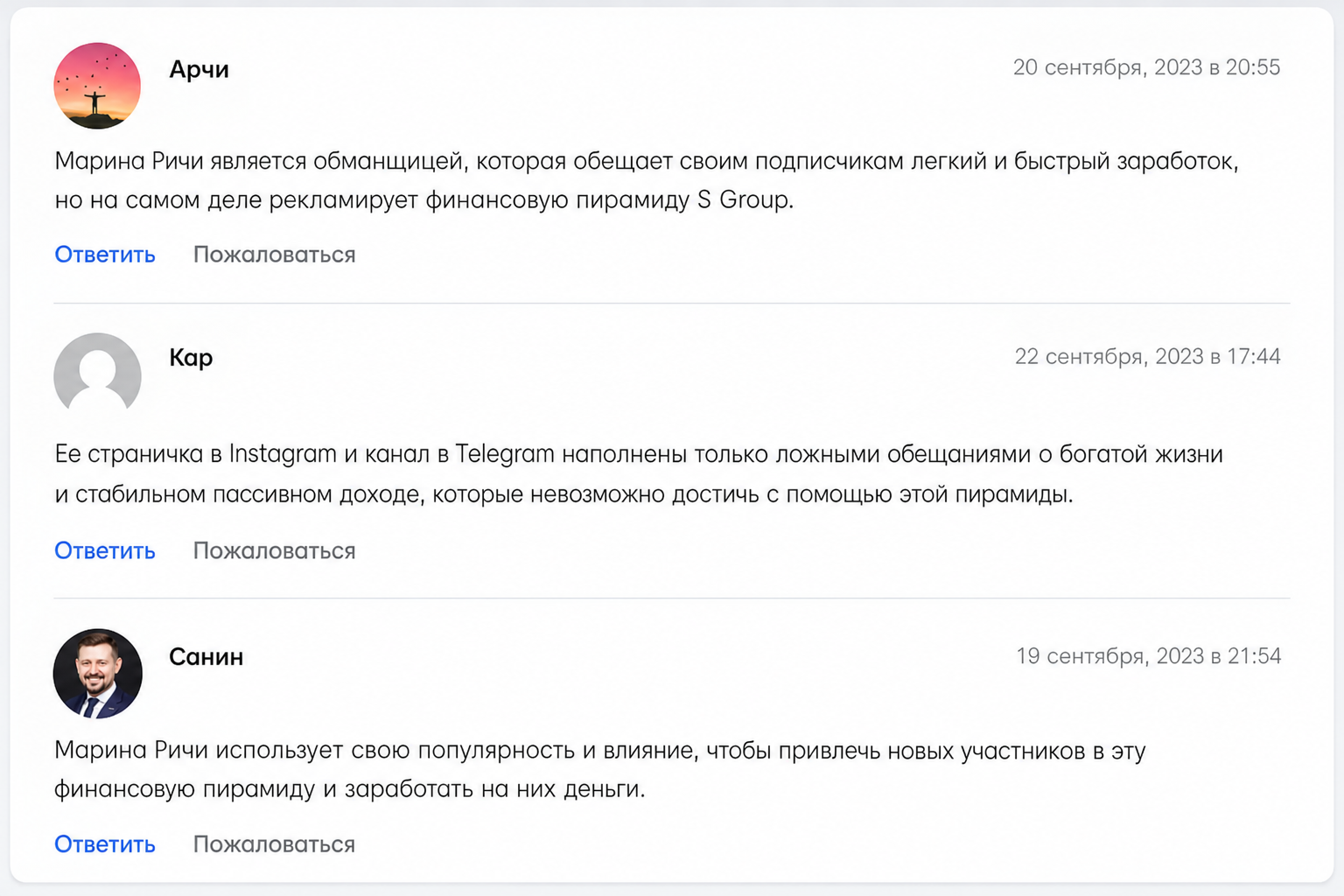Reply to Арчи's comment with Ответить

(x=105, y=255)
